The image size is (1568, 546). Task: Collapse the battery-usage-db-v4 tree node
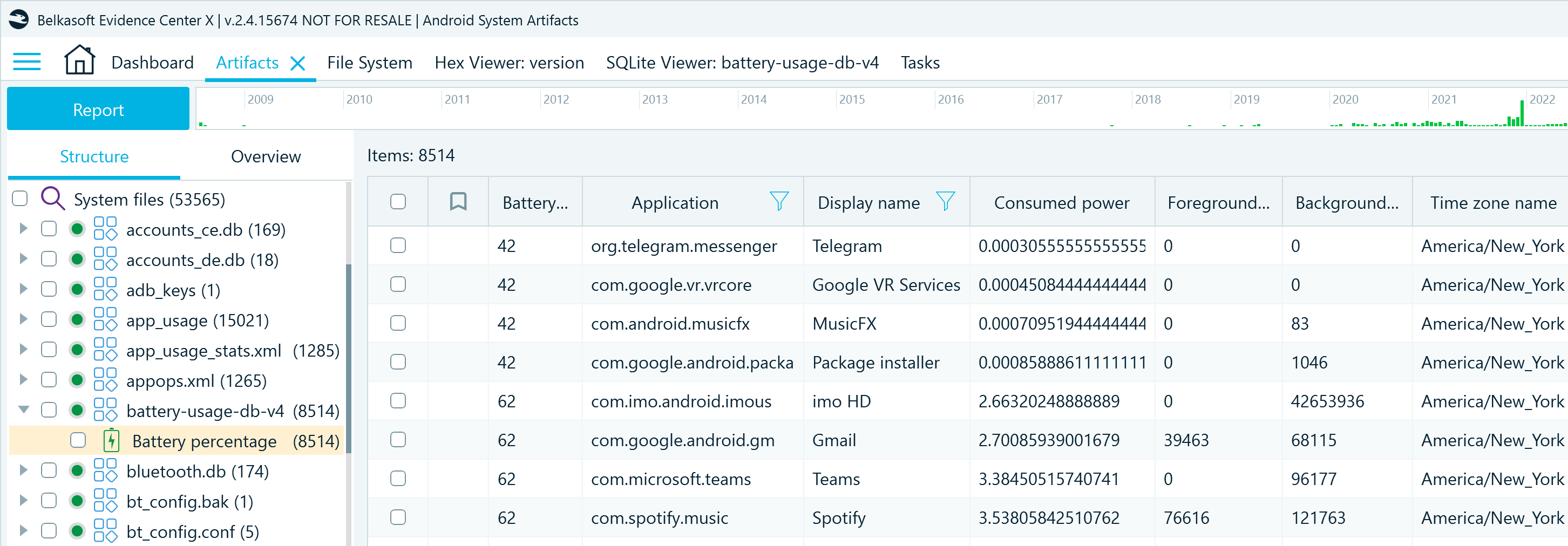(x=24, y=409)
